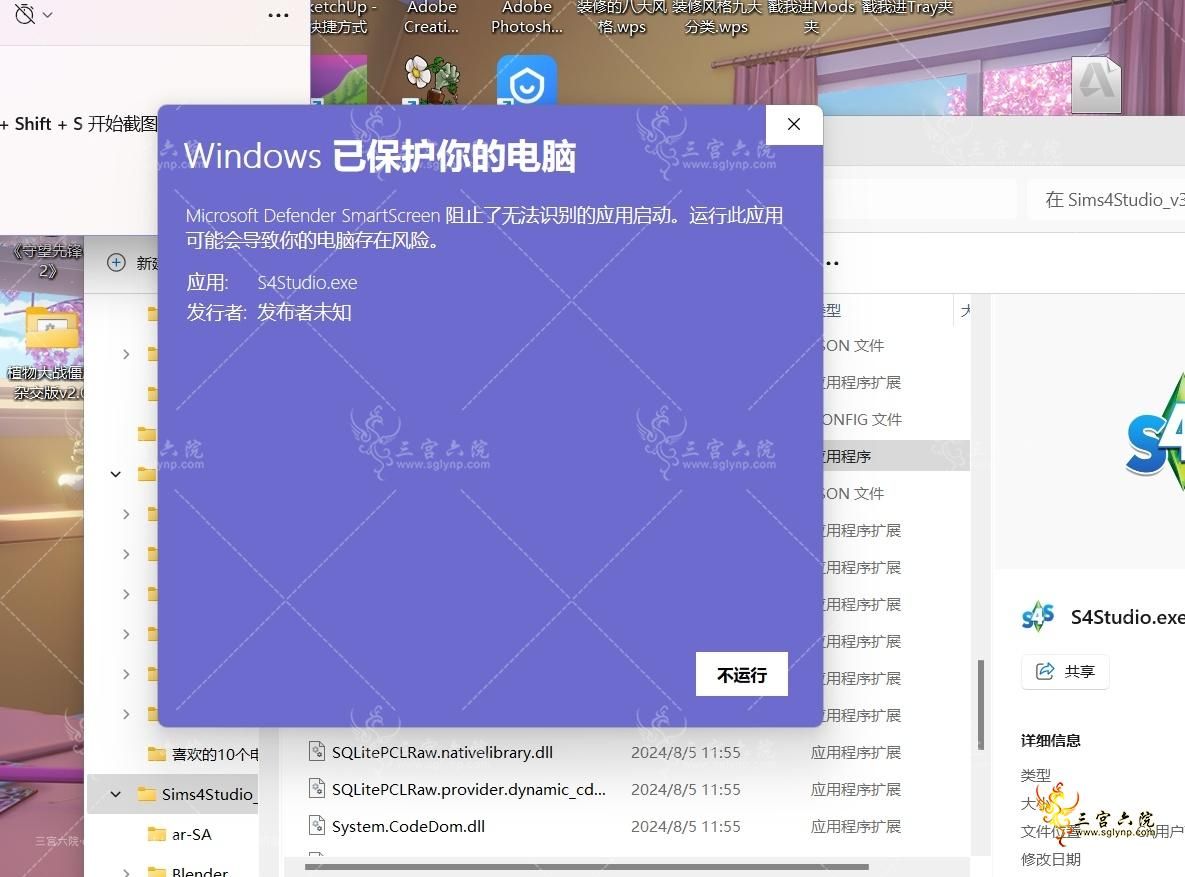Viewport: 1185px width, 877px height.
Task: Select SQLitePCLRaw.nativelibrary.dll file
Action: [442, 752]
